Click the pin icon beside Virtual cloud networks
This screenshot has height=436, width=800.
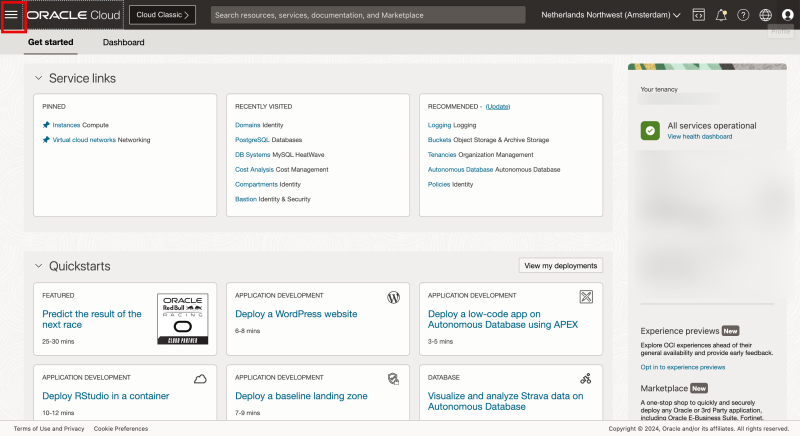point(46,140)
